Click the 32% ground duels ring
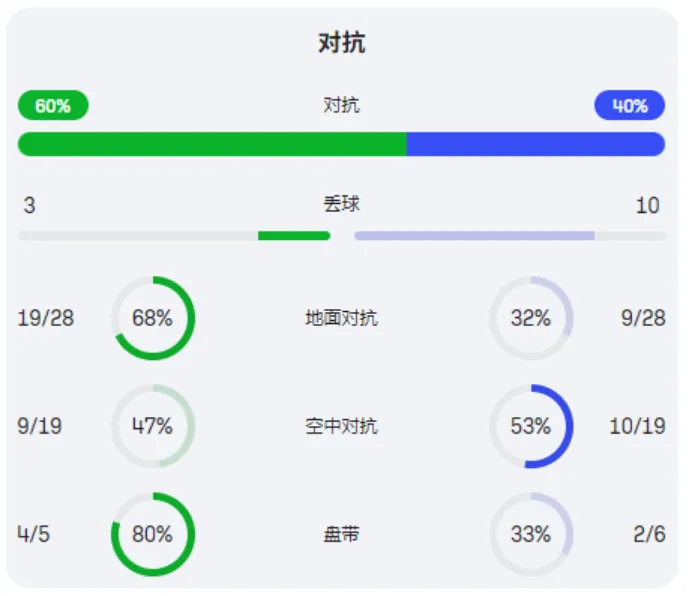Image resolution: width=689 pixels, height=596 pixels. pos(531,319)
